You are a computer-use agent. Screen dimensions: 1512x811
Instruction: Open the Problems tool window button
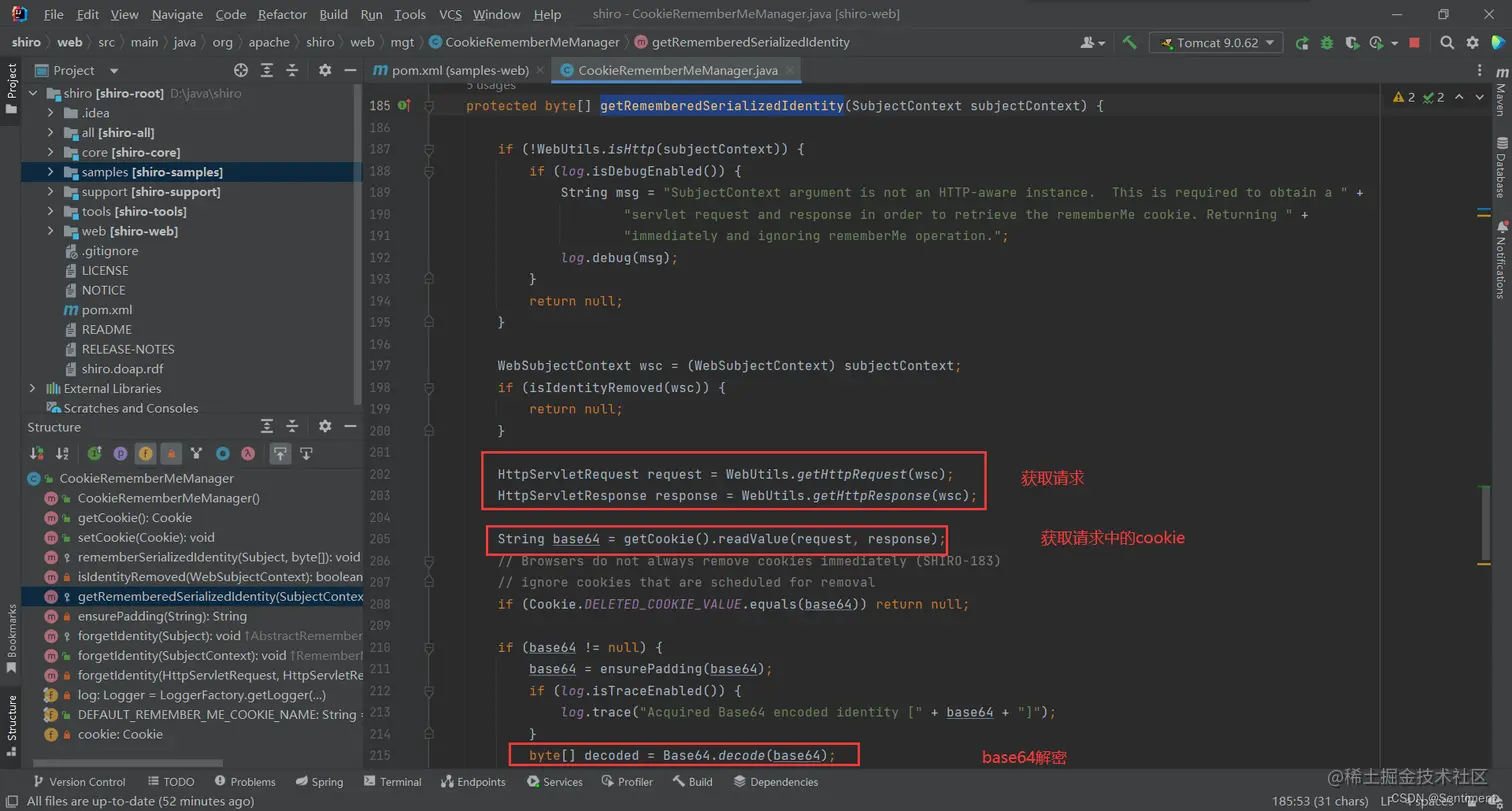(243, 782)
